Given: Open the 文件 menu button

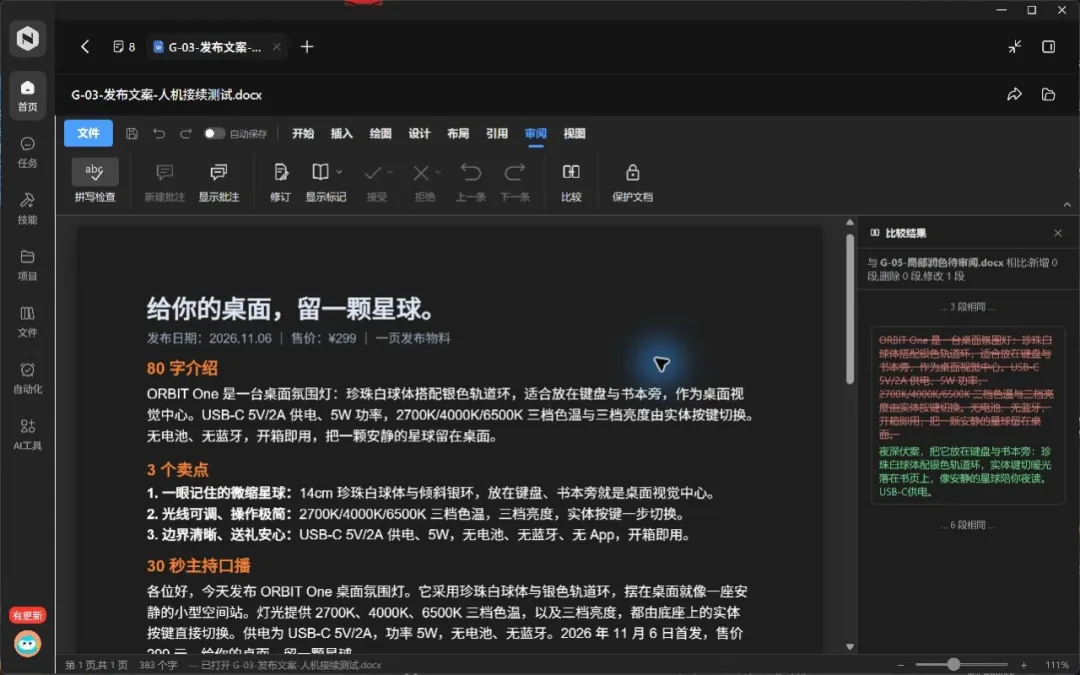Looking at the screenshot, I should point(88,133).
